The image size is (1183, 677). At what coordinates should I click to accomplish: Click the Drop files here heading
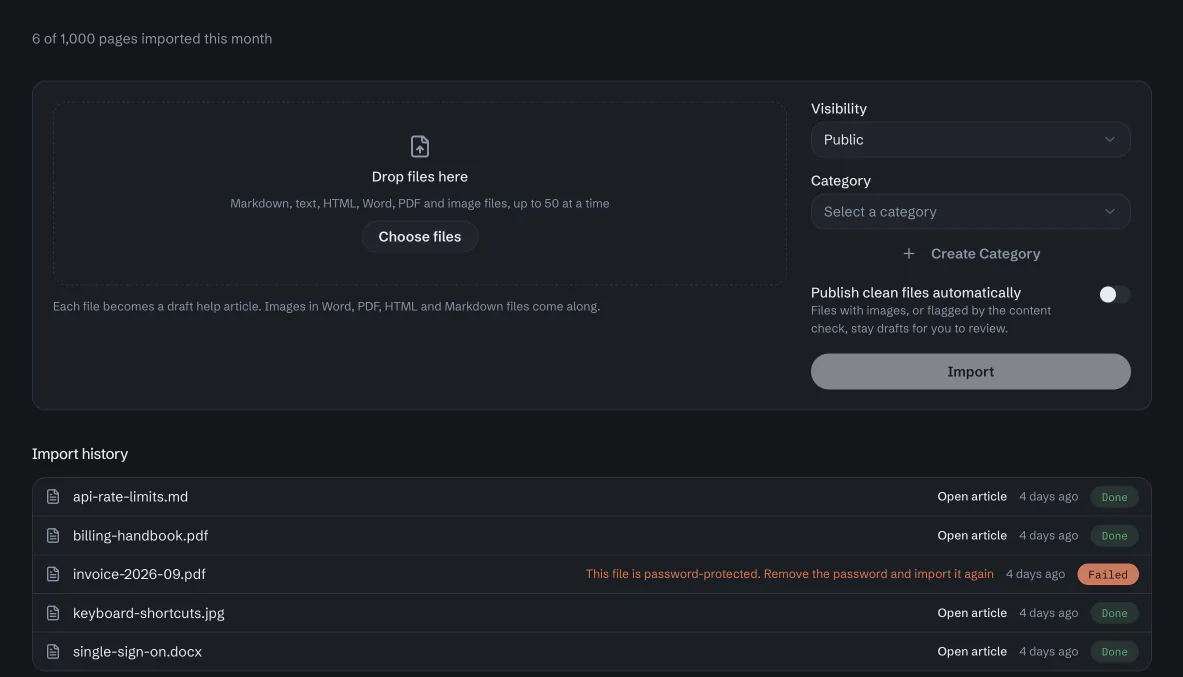419,177
